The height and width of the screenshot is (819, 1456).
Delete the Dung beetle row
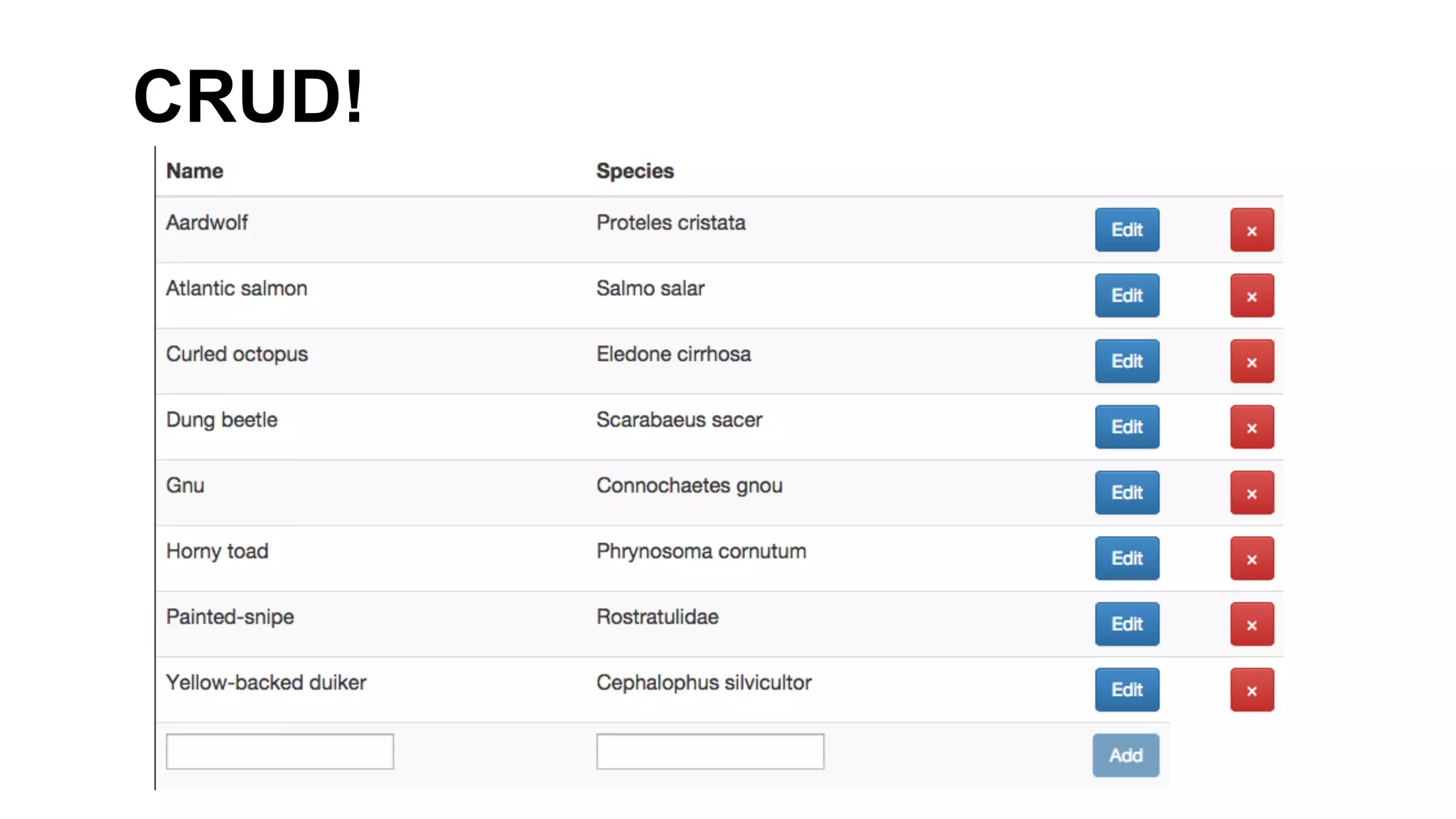pyautogui.click(x=1251, y=427)
